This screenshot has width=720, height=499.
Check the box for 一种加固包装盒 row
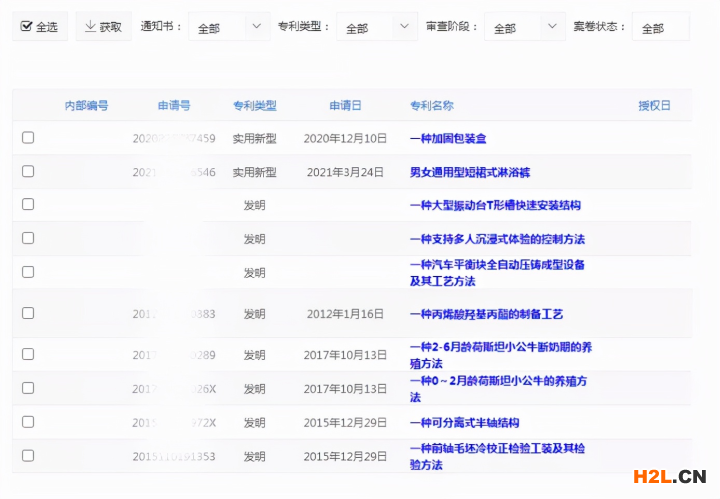(x=28, y=138)
